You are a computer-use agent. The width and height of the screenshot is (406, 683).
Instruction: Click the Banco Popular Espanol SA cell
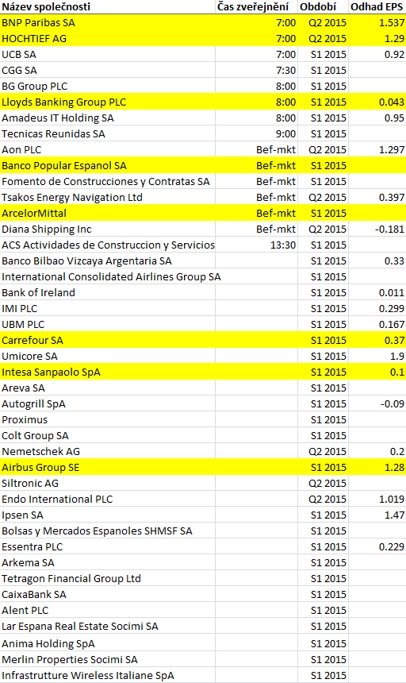(108, 166)
